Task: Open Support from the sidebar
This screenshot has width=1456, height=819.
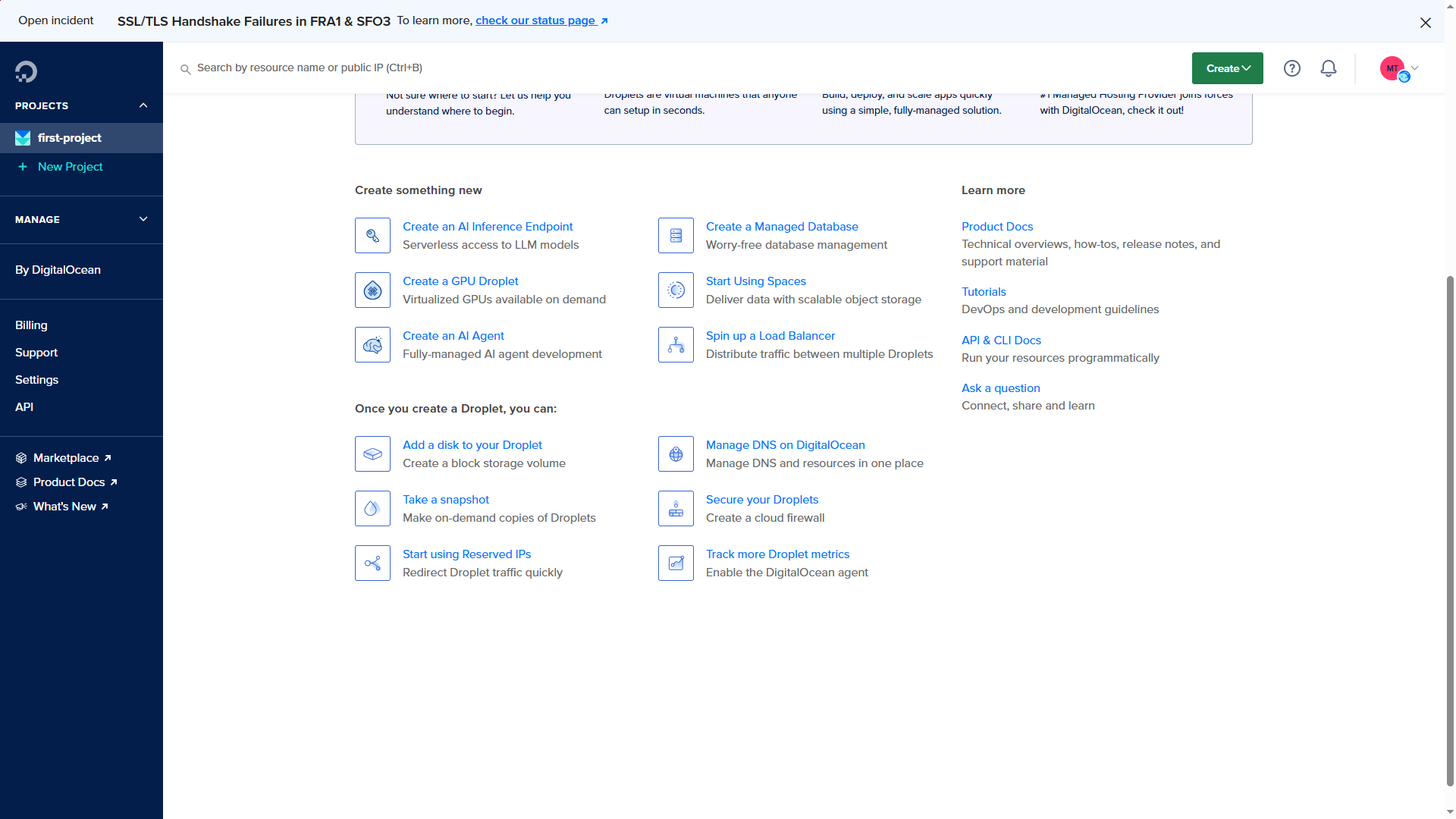Action: click(x=36, y=353)
